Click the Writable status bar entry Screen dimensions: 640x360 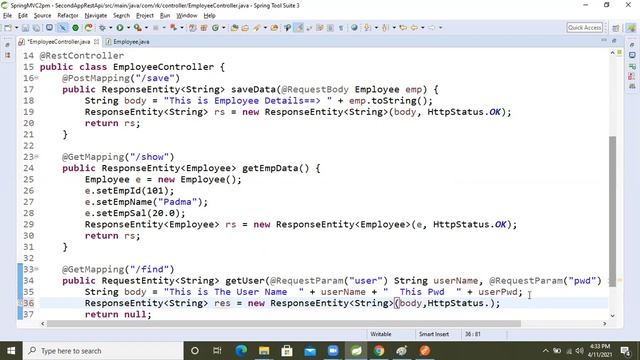pos(381,334)
